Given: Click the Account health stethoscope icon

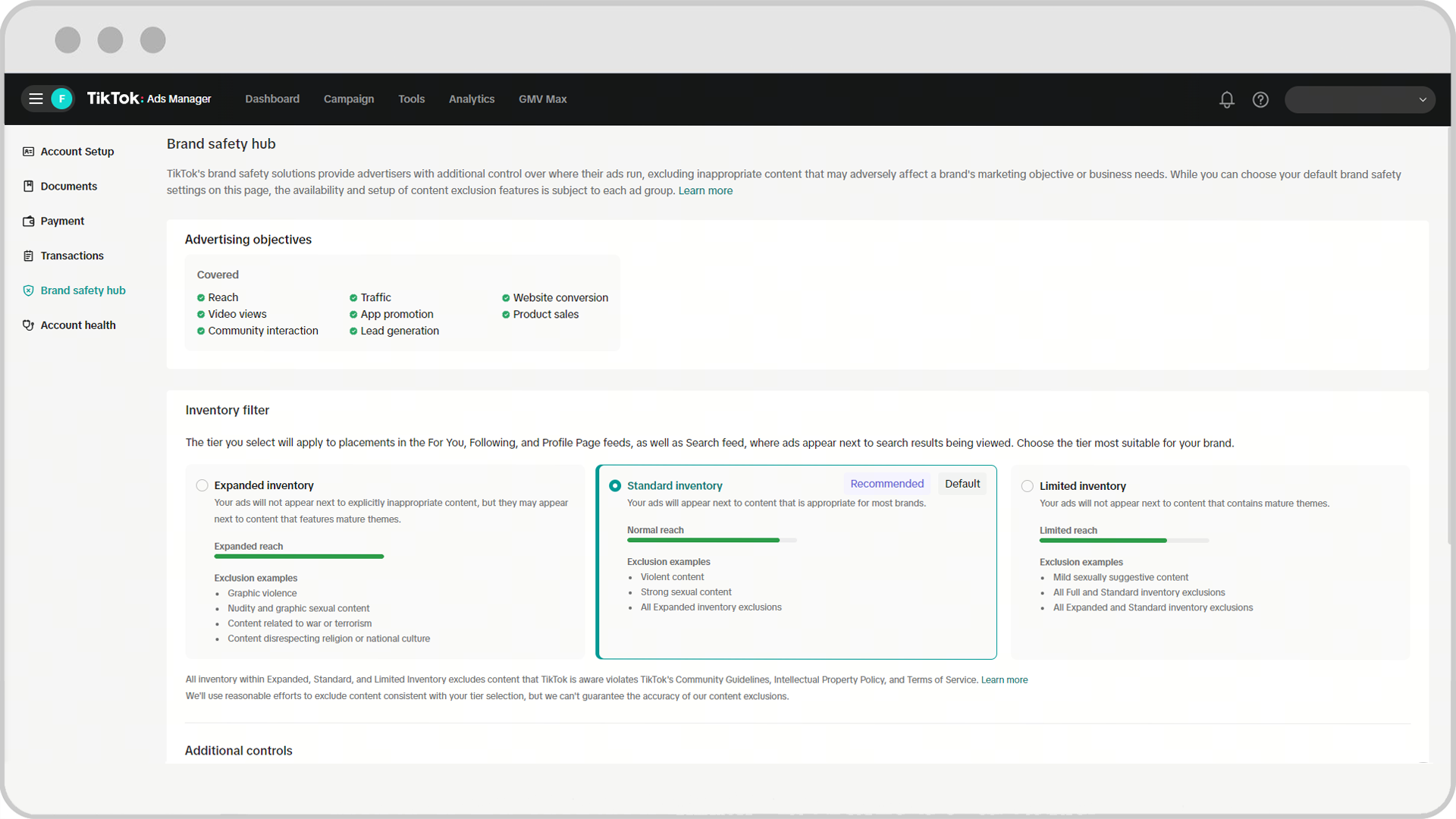Looking at the screenshot, I should tap(29, 325).
